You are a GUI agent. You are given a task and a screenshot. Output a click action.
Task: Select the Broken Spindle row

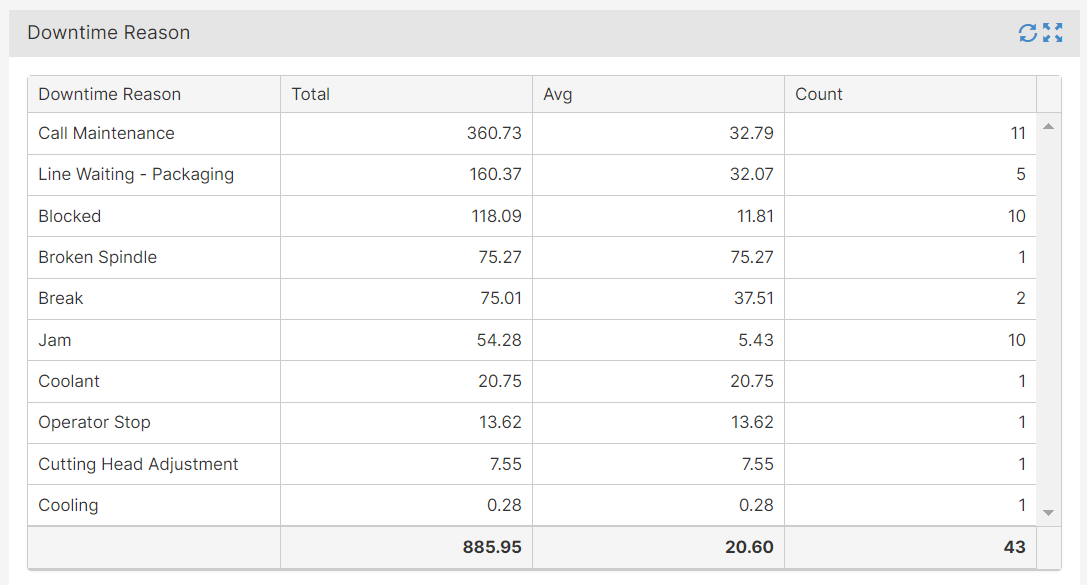click(x=98, y=257)
